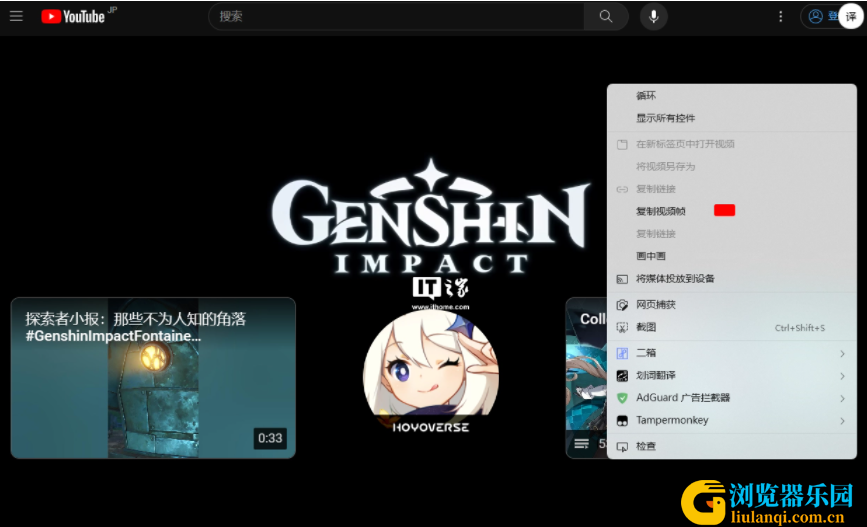Click the inspect icon beside 检查
Screen dimensions: 867x527
[x=622, y=446]
